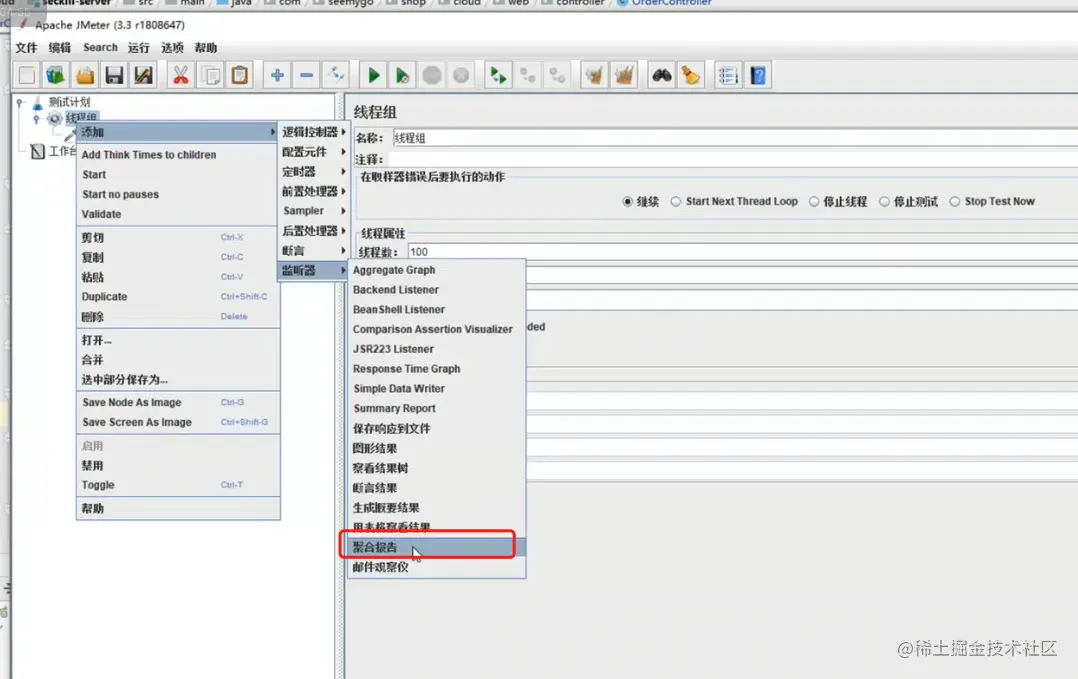Click the blue plus Expand All icon
Screen dimensions: 1078x679
[277, 75]
